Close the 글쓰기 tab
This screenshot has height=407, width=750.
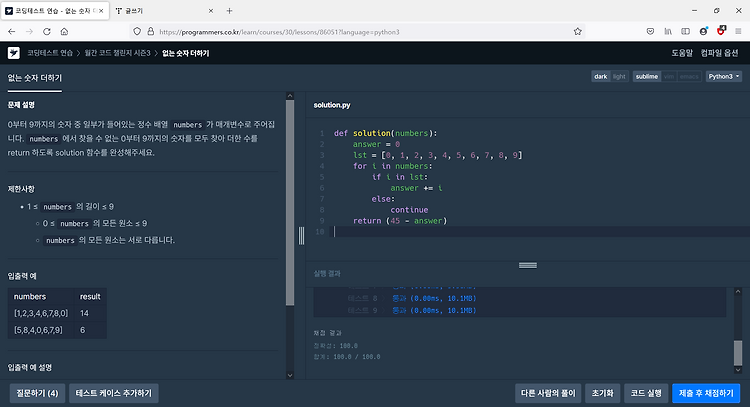click(x=211, y=11)
